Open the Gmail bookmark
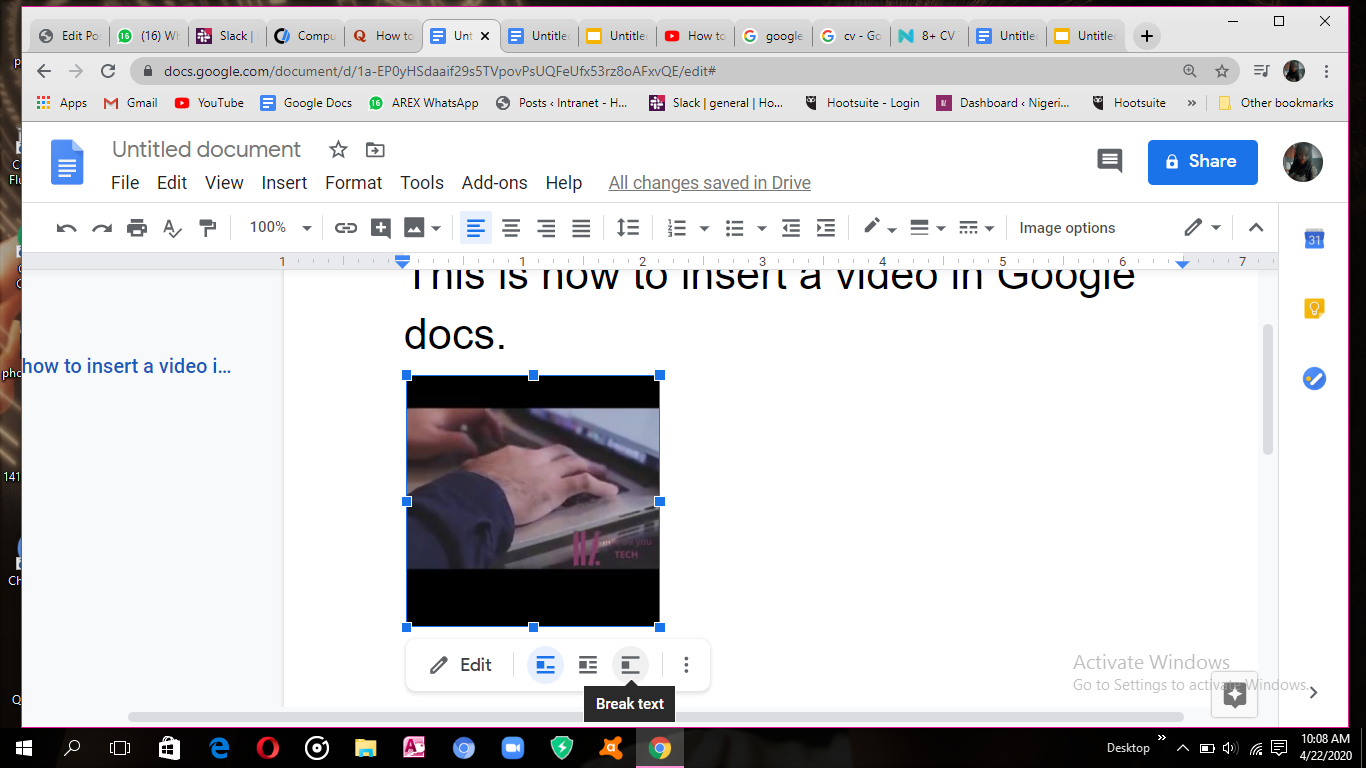The image size is (1366, 768). pyautogui.click(x=131, y=102)
